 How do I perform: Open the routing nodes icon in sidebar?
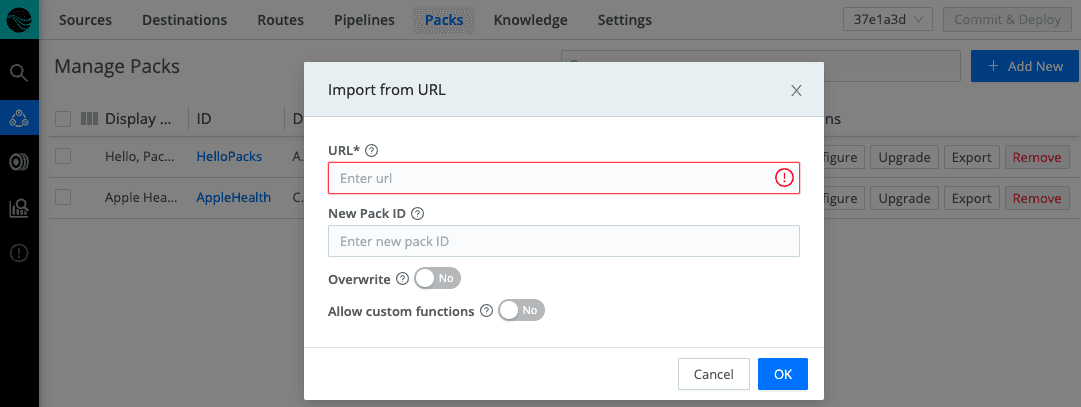pos(18,118)
